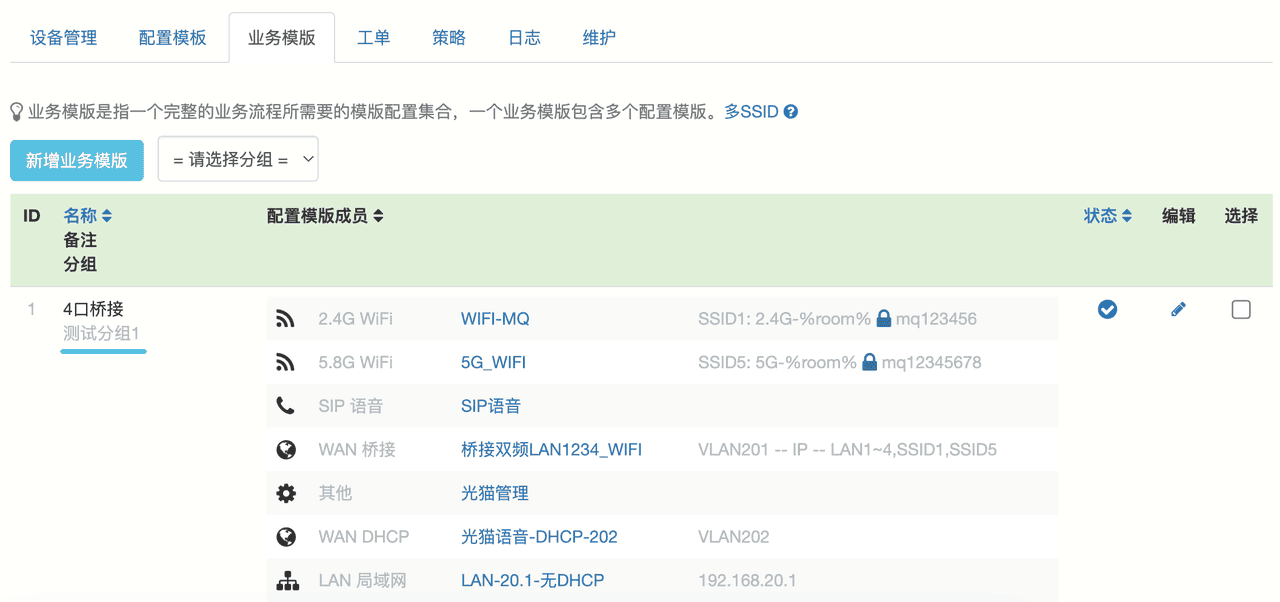Click the network icon for LAN 局域网
1280x602 pixels.
click(x=286, y=581)
